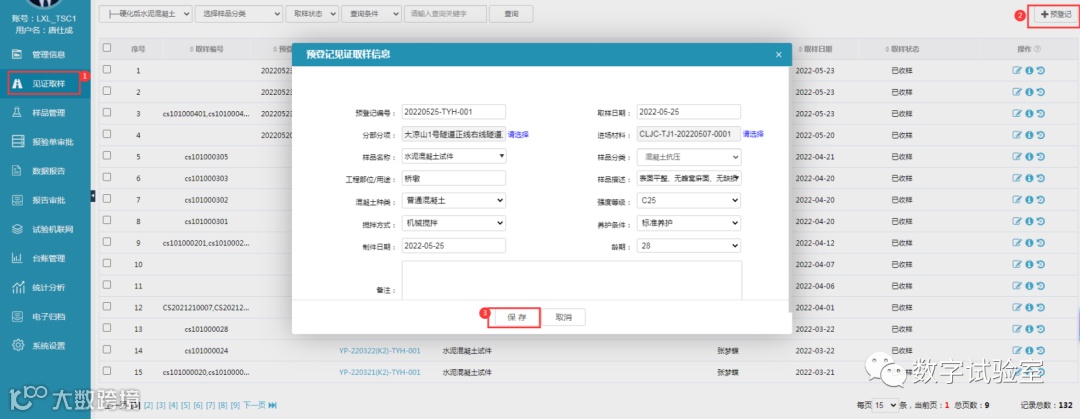Open the 强度等级 C25 dropdown
The width and height of the screenshot is (1080, 419).
point(689,201)
